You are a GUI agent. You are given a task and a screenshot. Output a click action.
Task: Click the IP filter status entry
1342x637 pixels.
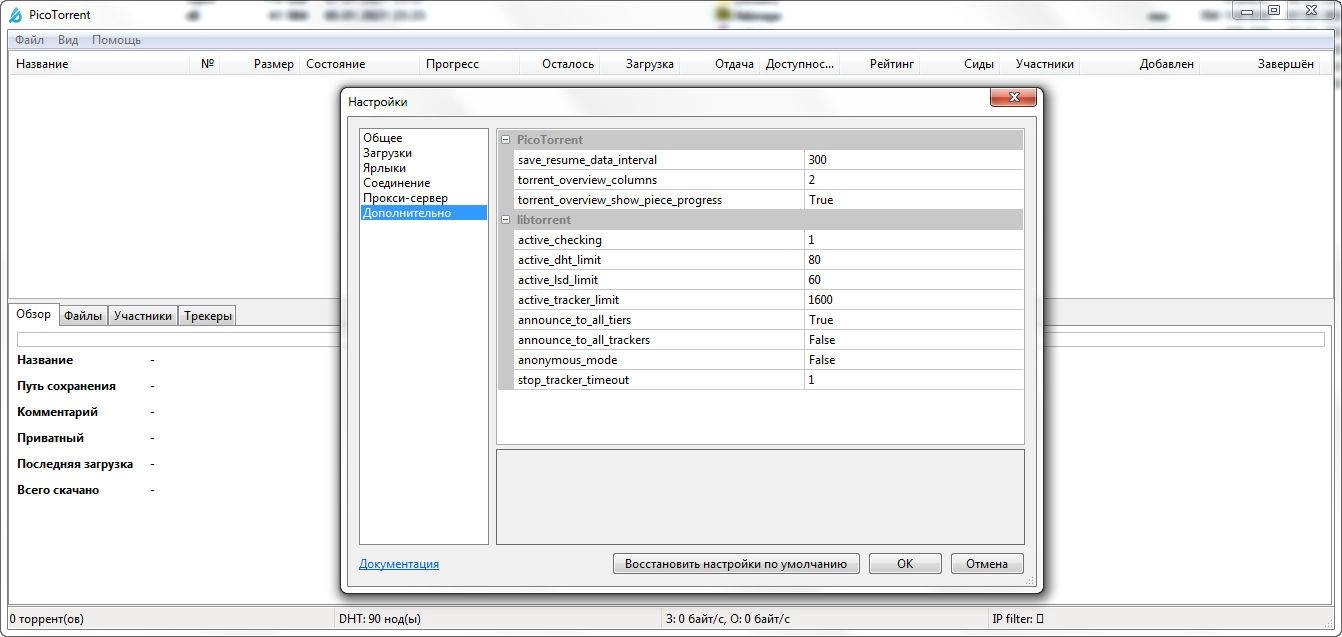1018,619
